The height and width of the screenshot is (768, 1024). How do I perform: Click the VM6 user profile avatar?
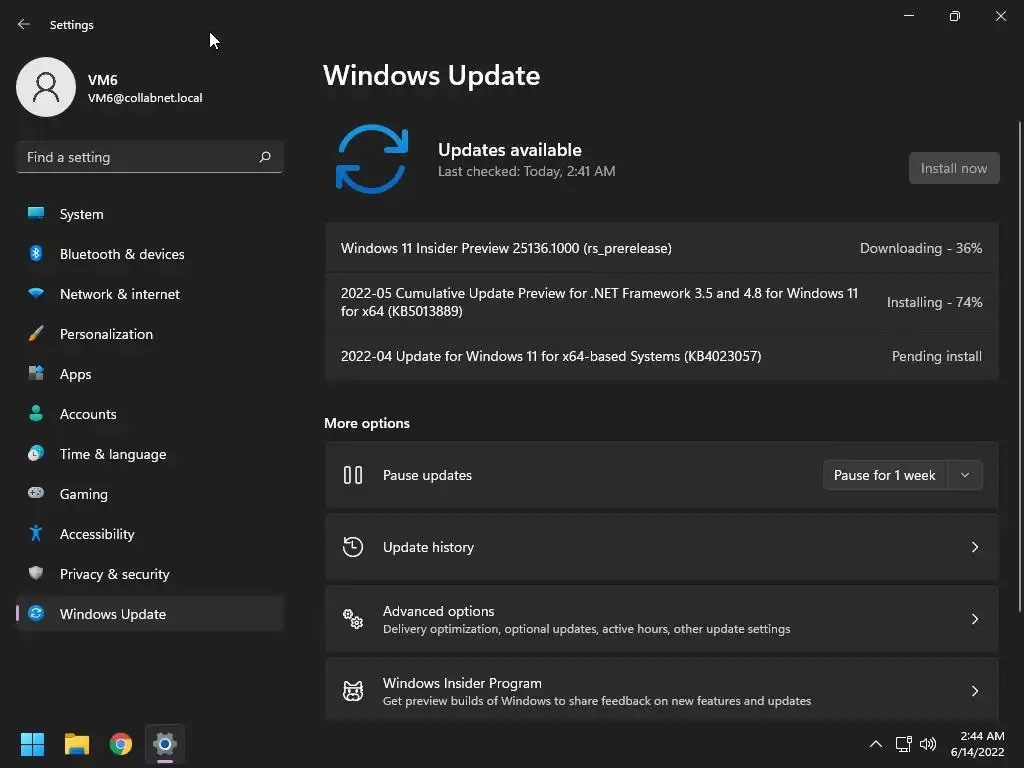point(46,87)
